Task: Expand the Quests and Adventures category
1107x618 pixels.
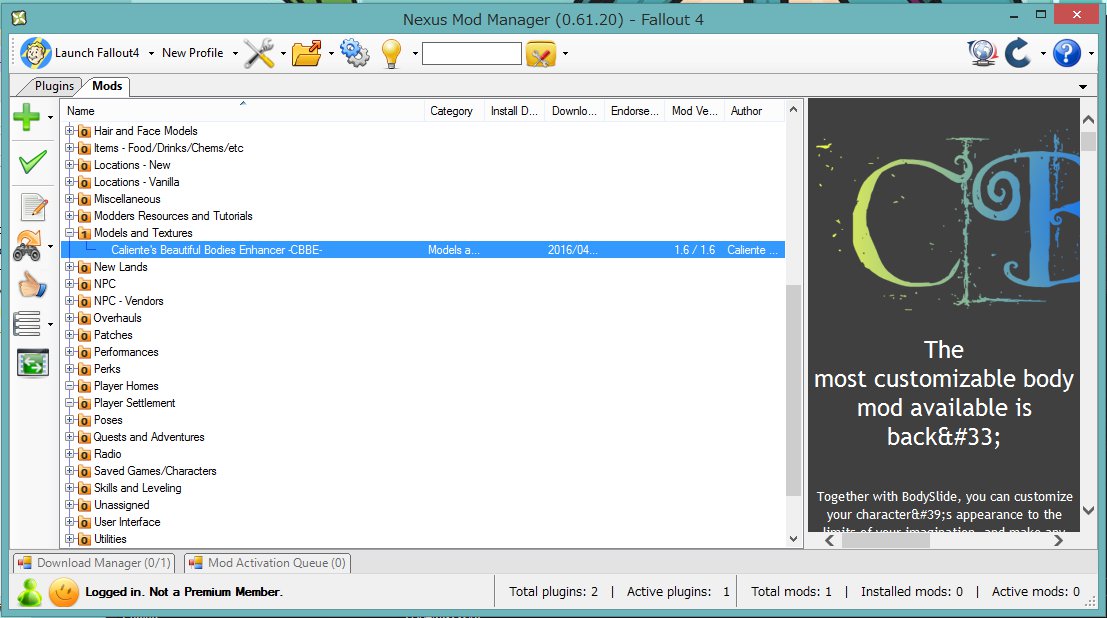Action: [69, 436]
